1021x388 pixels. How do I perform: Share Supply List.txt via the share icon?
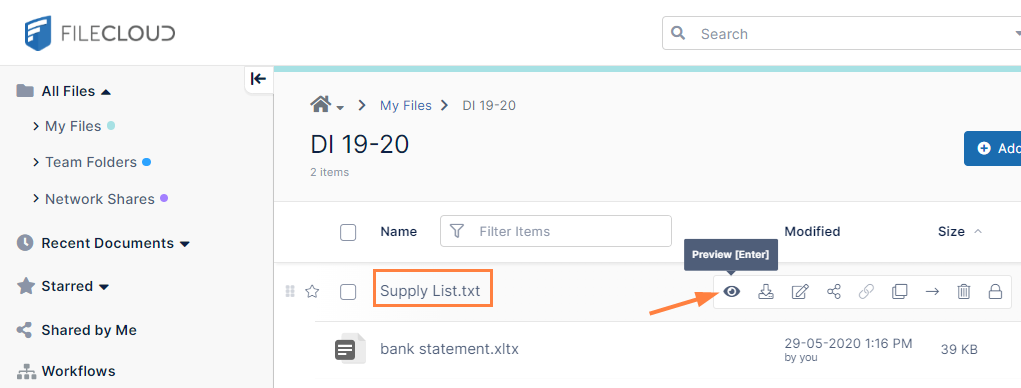833,292
